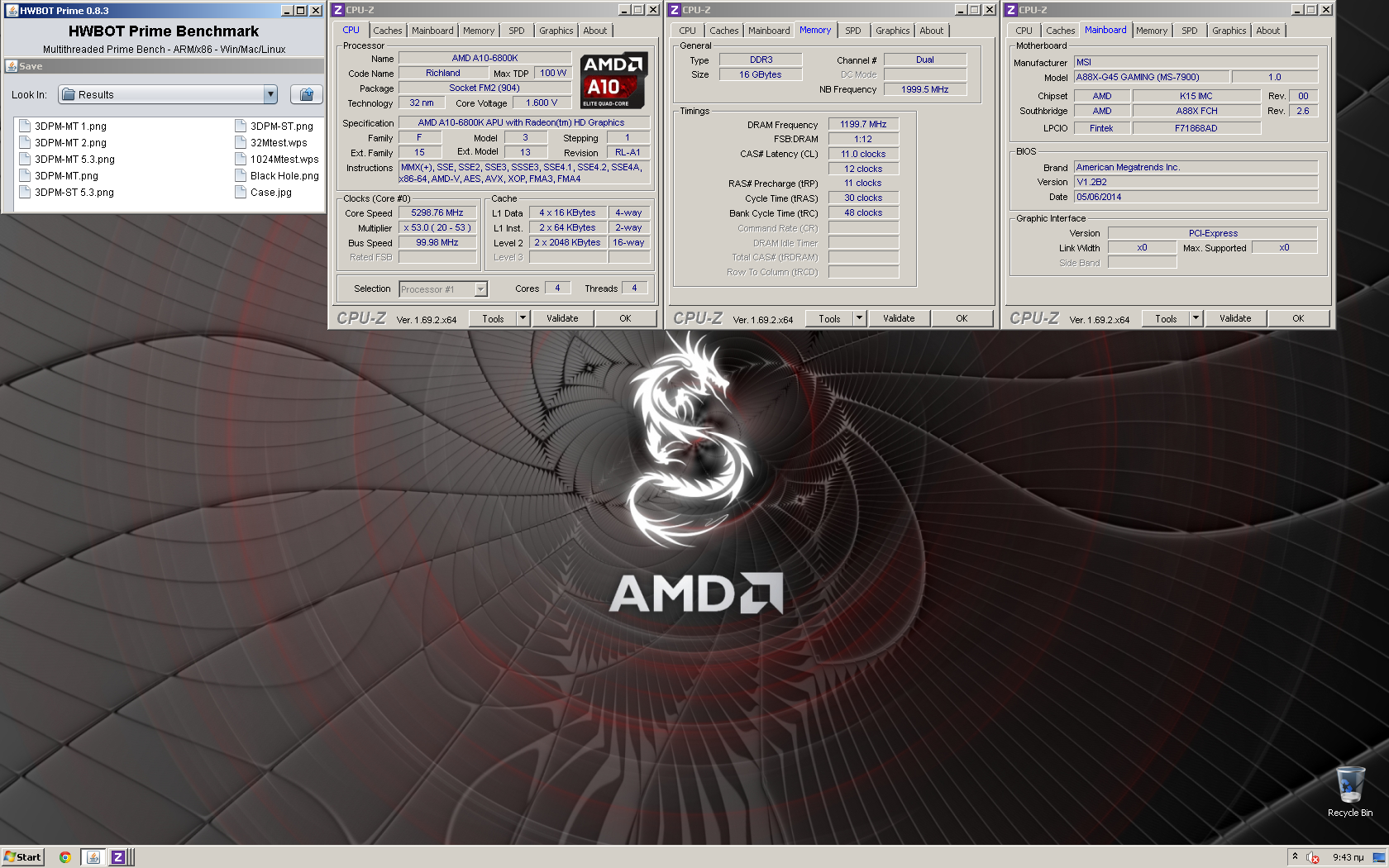This screenshot has width=1389, height=868.
Task: Click the DRAM Frequency value 1199.7 MHz
Action: tap(863, 124)
